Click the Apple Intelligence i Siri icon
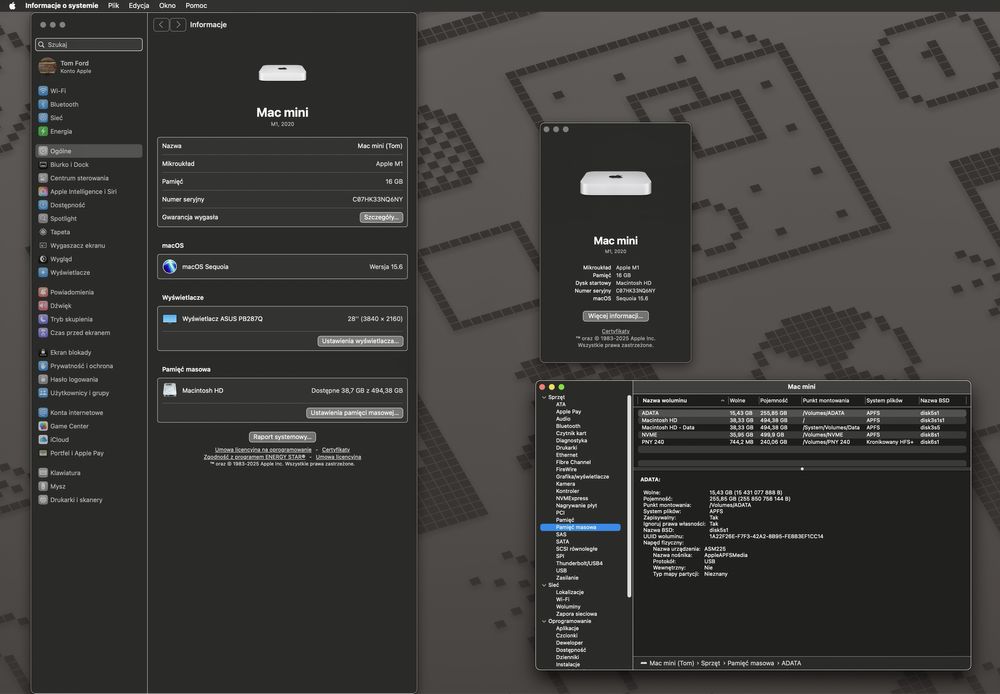This screenshot has width=1000, height=694. [43, 191]
